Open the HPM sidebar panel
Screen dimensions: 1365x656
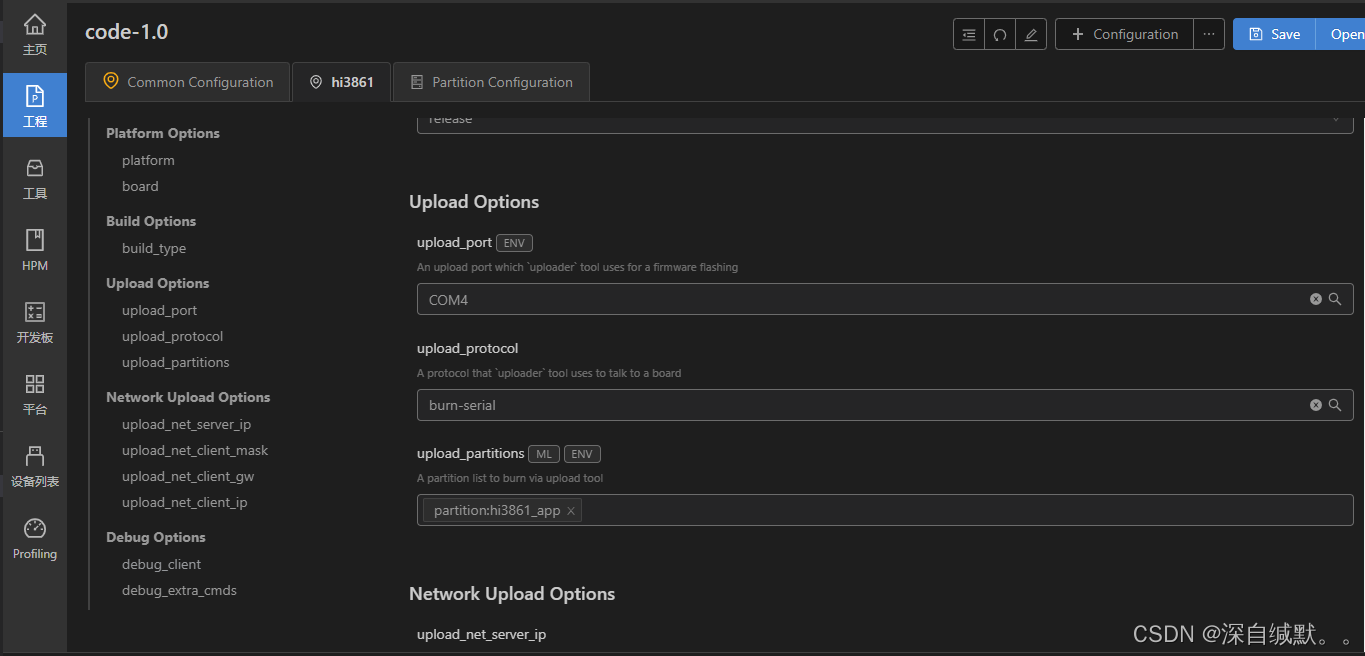(35, 250)
